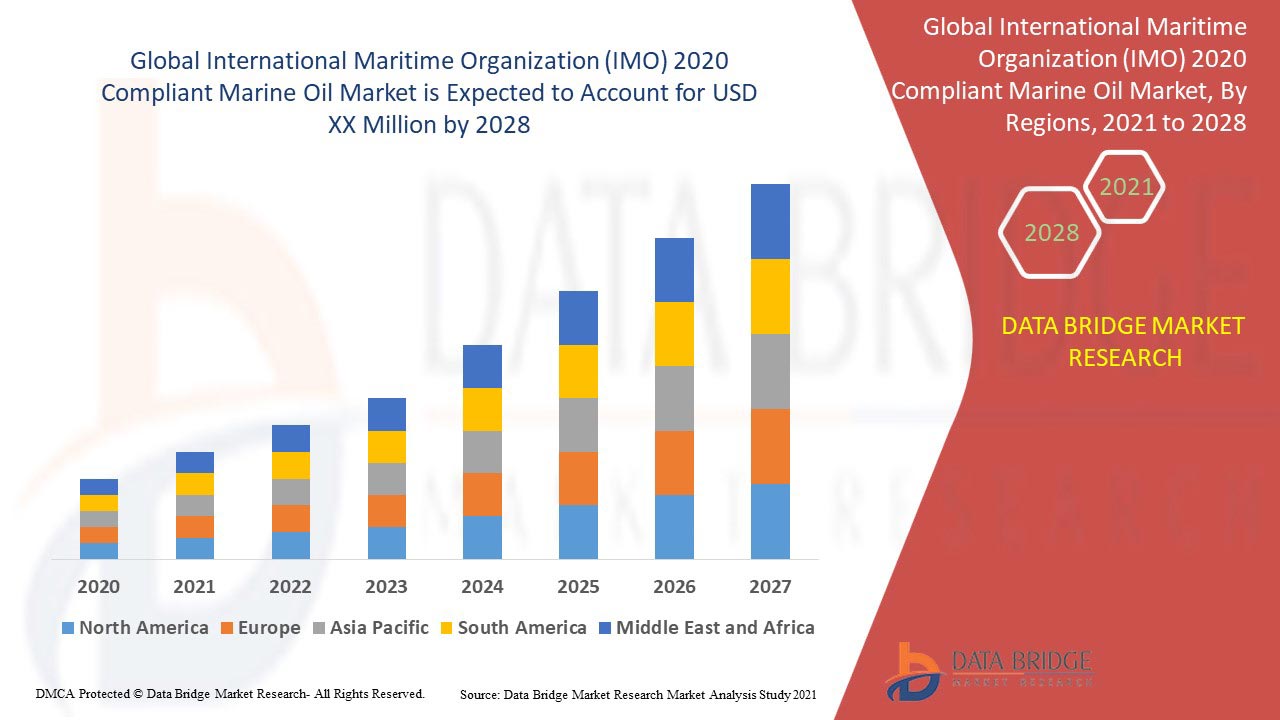Click the Middle East and Africa legend square

pyautogui.click(x=603, y=628)
